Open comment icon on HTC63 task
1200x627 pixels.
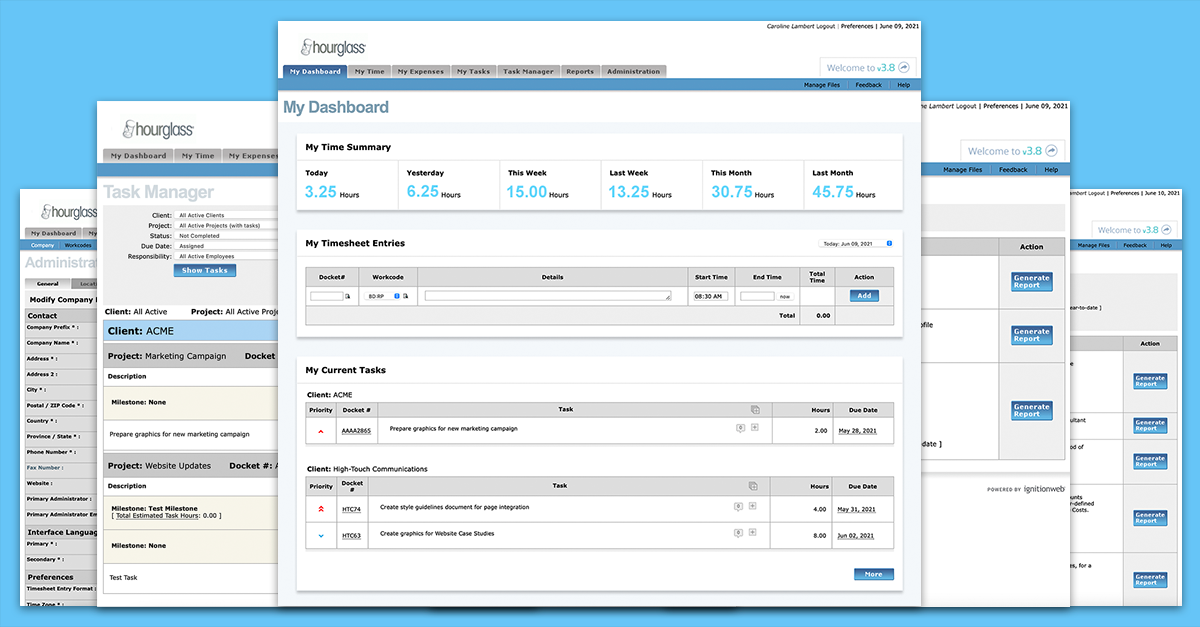click(740, 533)
